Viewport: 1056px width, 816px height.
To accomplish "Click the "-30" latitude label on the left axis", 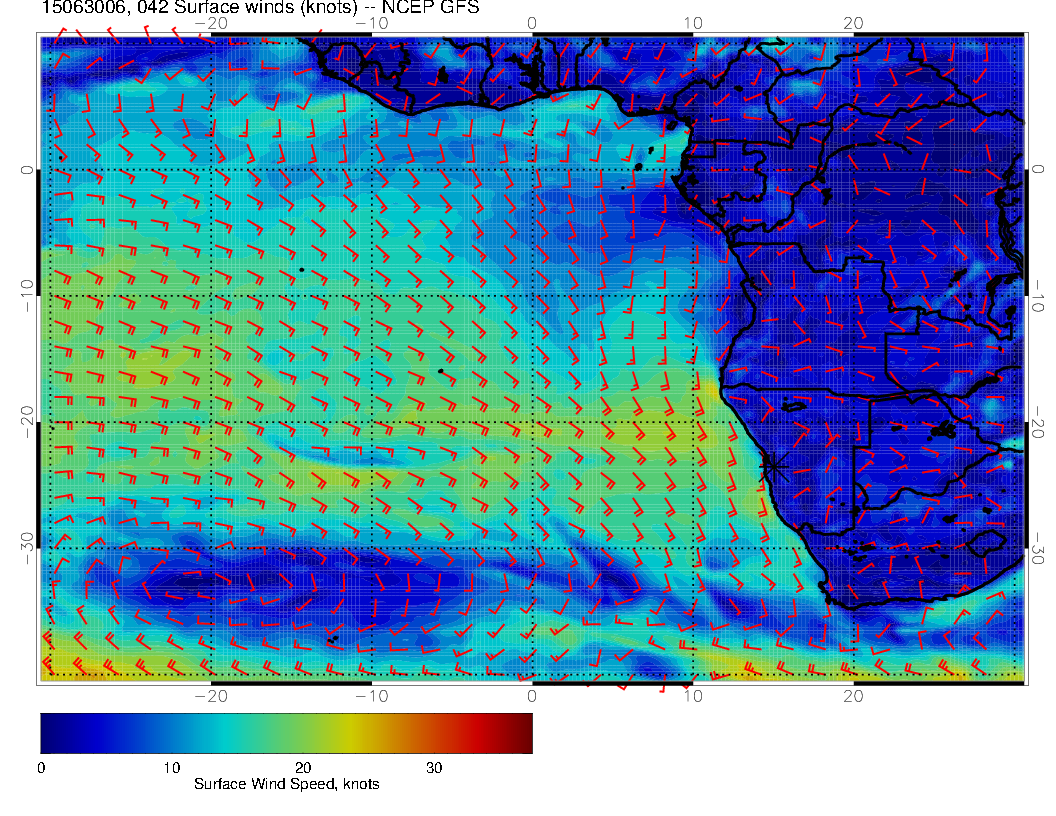I will [27, 548].
